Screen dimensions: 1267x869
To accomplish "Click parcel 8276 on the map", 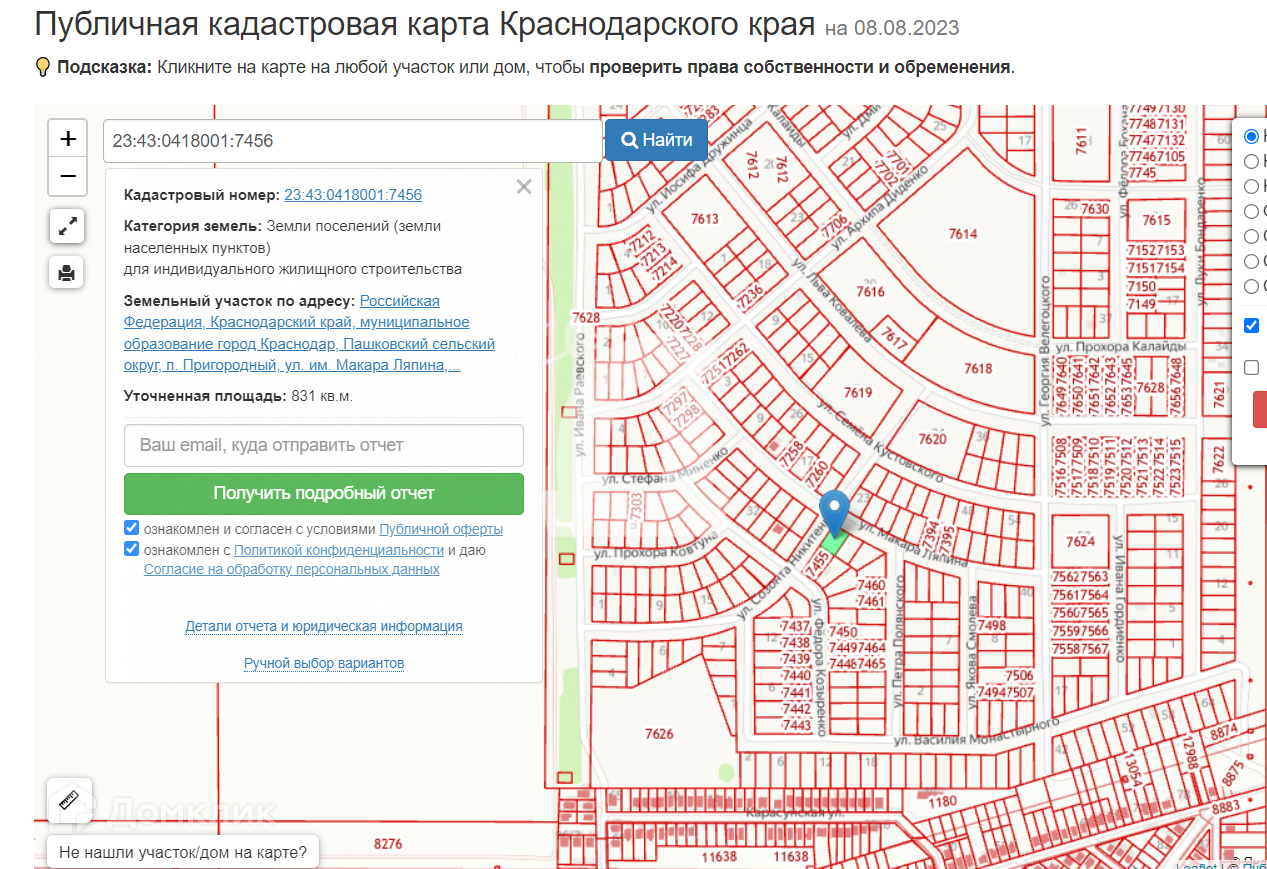I will [388, 844].
